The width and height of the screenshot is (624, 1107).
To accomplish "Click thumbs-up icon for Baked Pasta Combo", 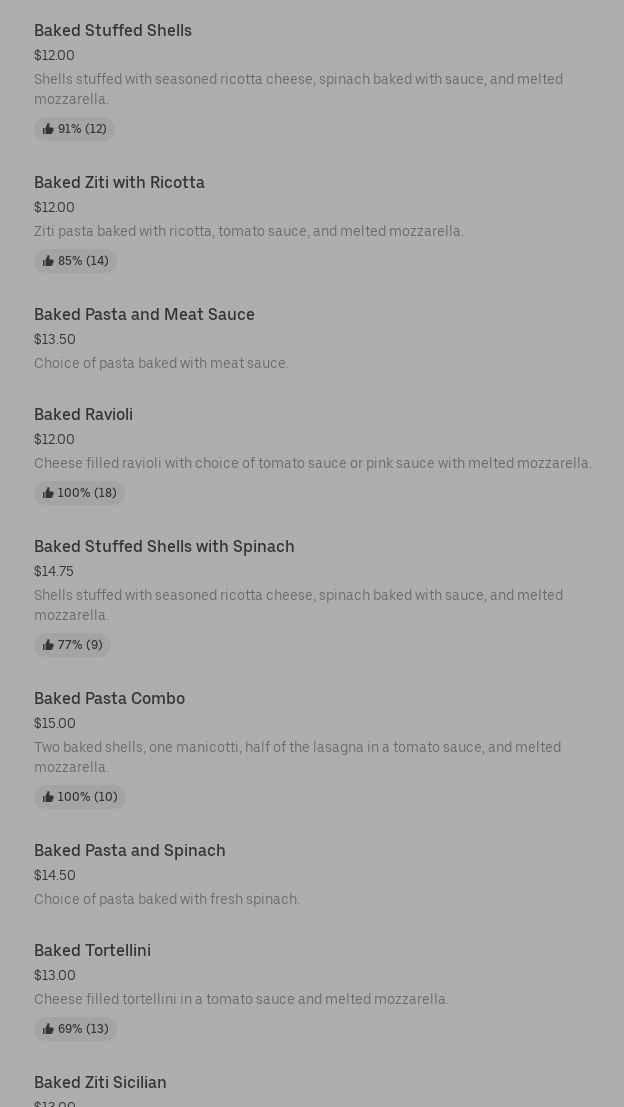I will (48, 797).
